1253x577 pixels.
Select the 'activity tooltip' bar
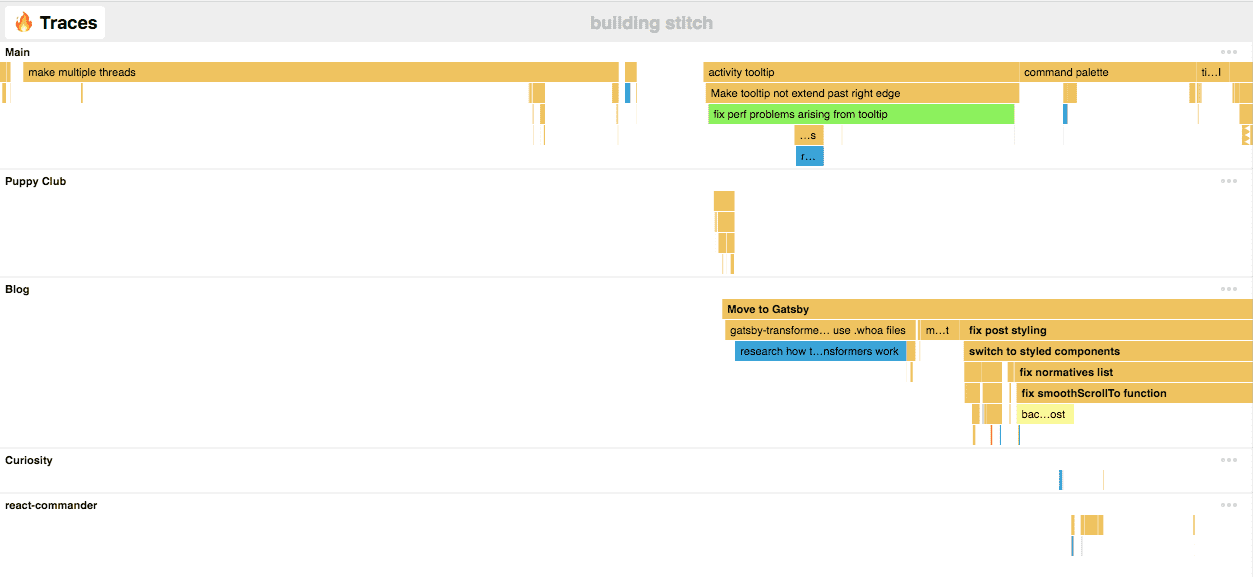pyautogui.click(x=860, y=72)
